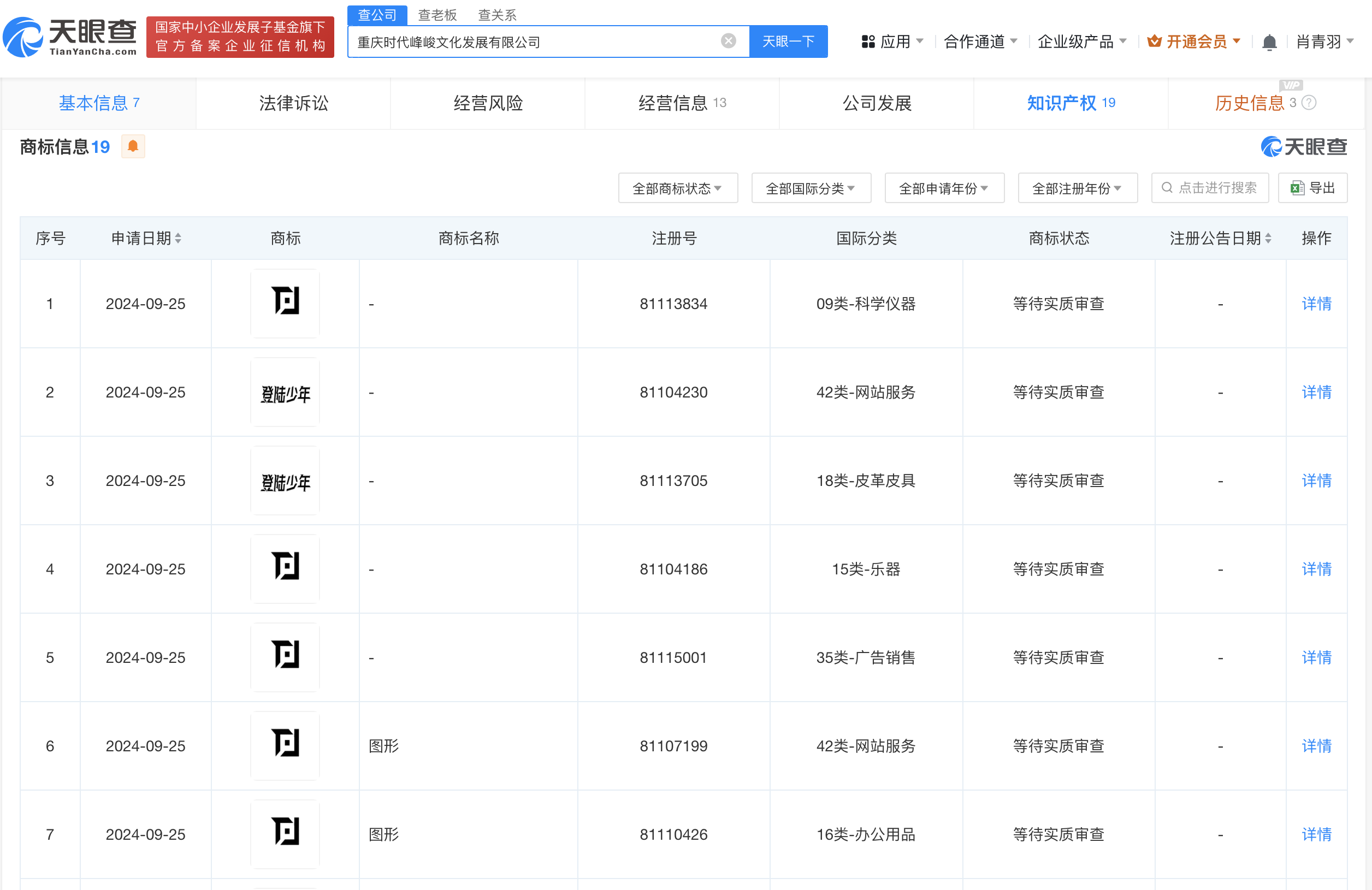Click class cell 18类-皮革皮具
Viewport: 1372px width, 890px height.
pyautogui.click(x=866, y=480)
